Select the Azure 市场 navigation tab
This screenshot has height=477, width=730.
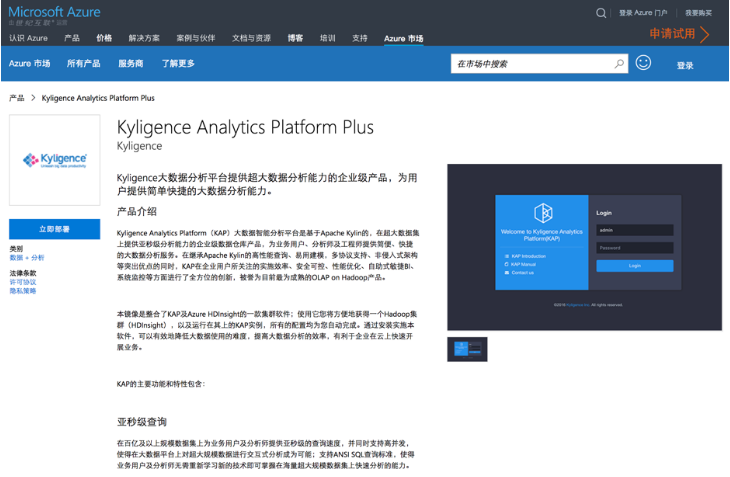point(403,39)
